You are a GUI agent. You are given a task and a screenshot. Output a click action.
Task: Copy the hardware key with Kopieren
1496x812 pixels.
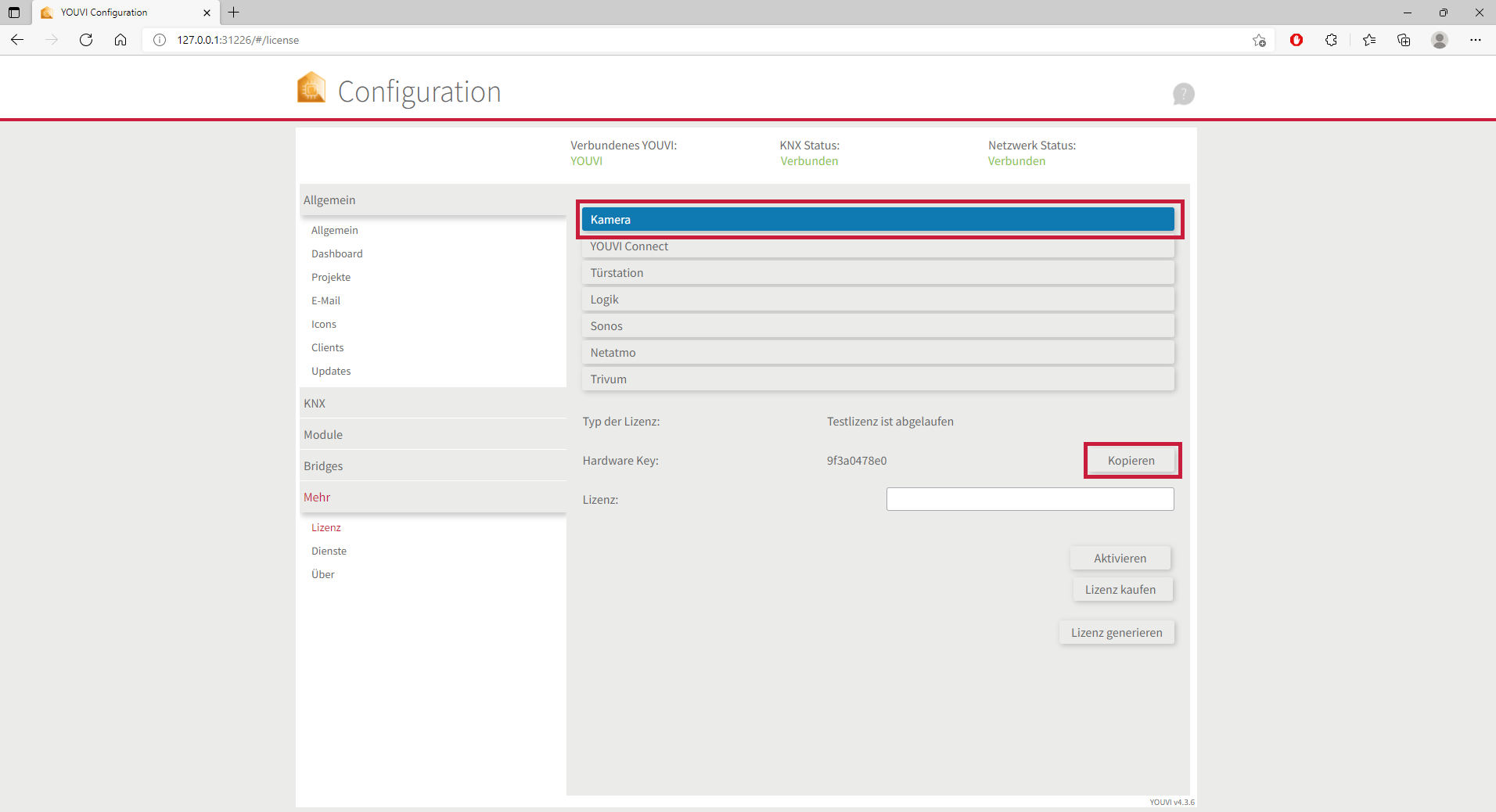[1131, 461]
